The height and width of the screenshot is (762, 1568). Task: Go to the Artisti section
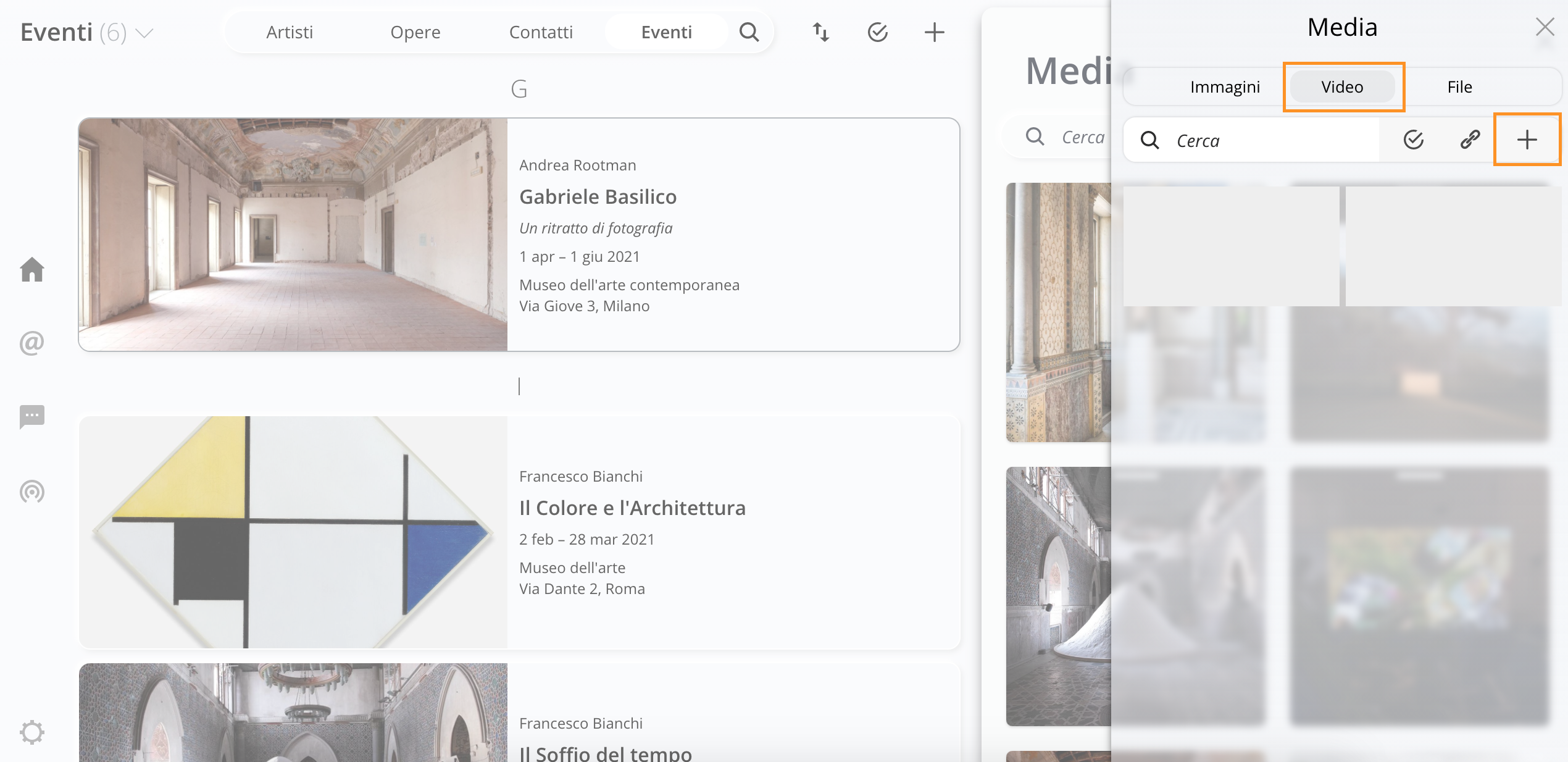(x=290, y=32)
